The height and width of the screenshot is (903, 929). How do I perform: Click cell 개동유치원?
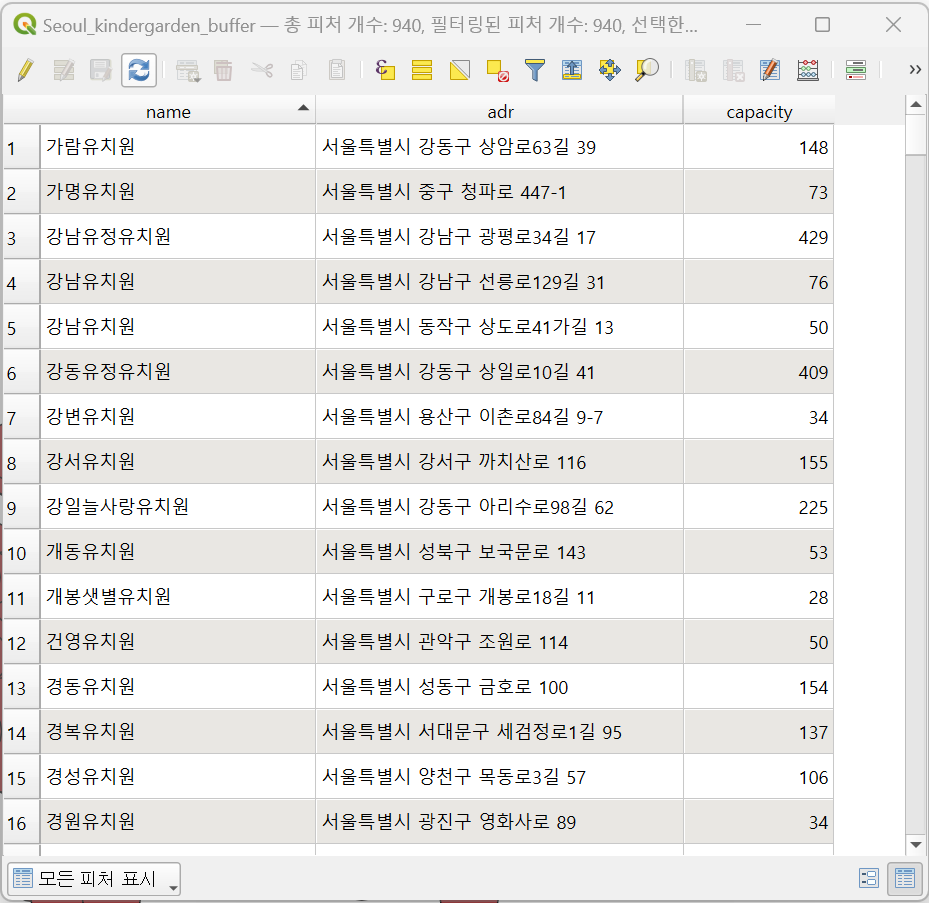point(178,552)
